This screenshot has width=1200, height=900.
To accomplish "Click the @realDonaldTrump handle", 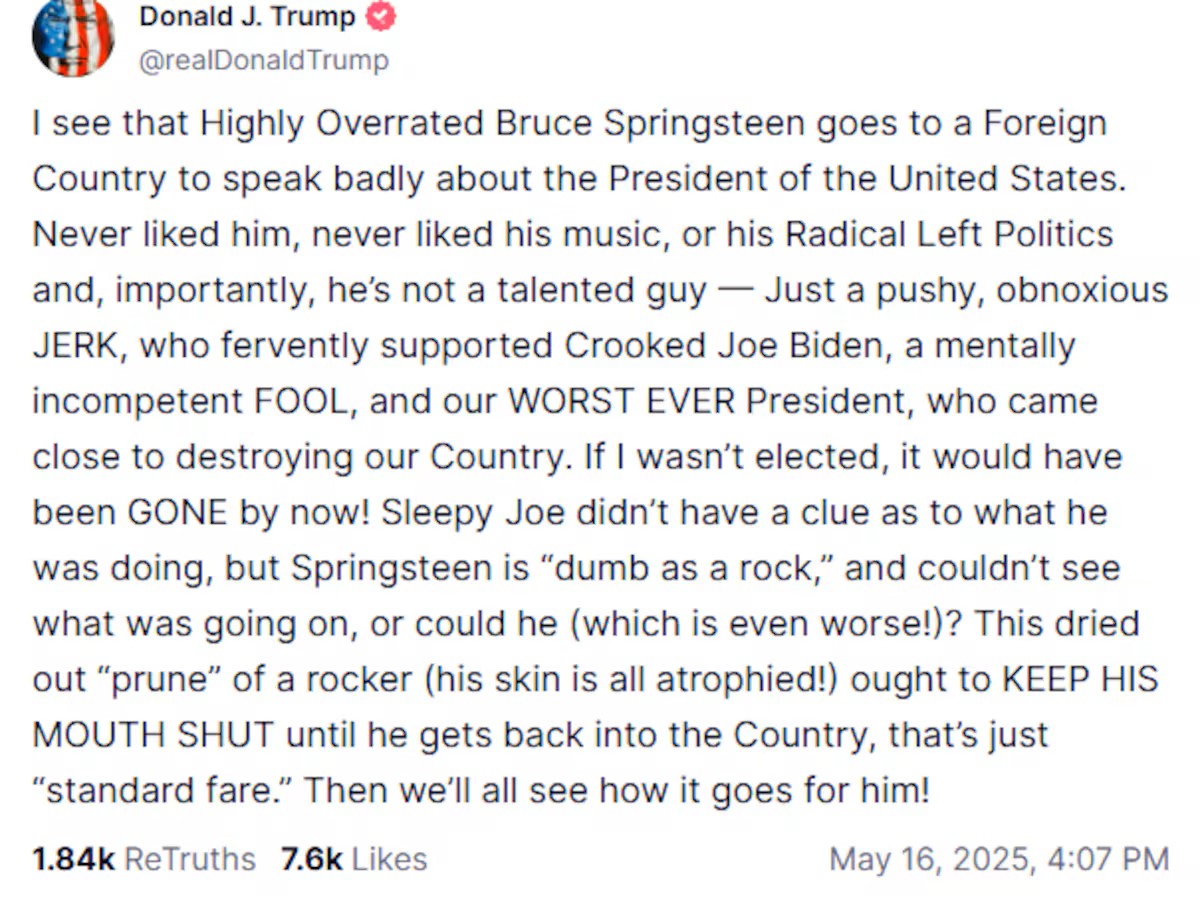I will 264,61.
